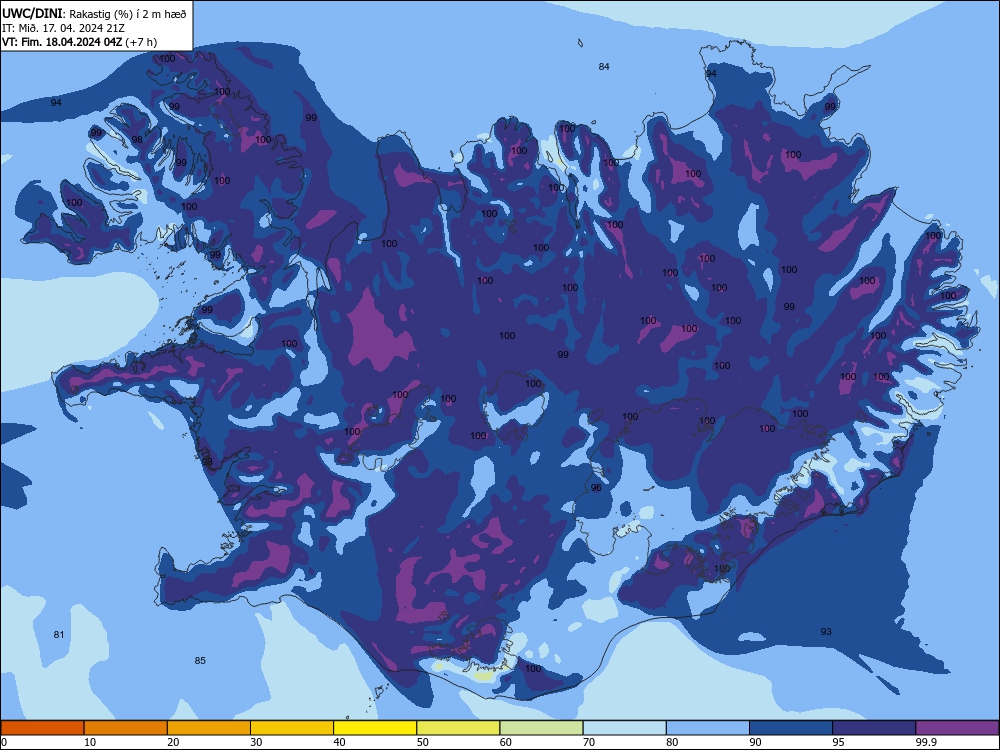Select the 'VT: Fim. 18.04.2024 04Z (+7 h)' line

point(80,42)
